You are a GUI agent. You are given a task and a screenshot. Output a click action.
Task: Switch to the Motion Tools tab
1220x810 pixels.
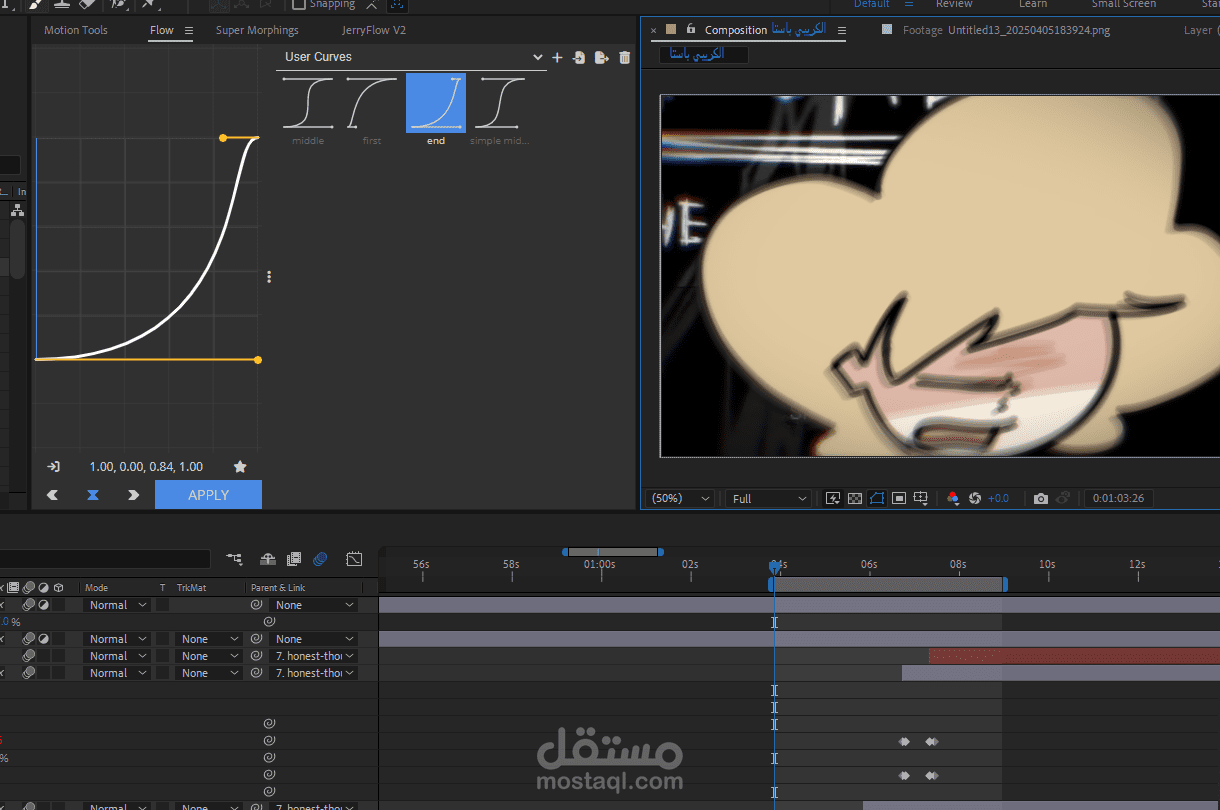[x=76, y=30]
